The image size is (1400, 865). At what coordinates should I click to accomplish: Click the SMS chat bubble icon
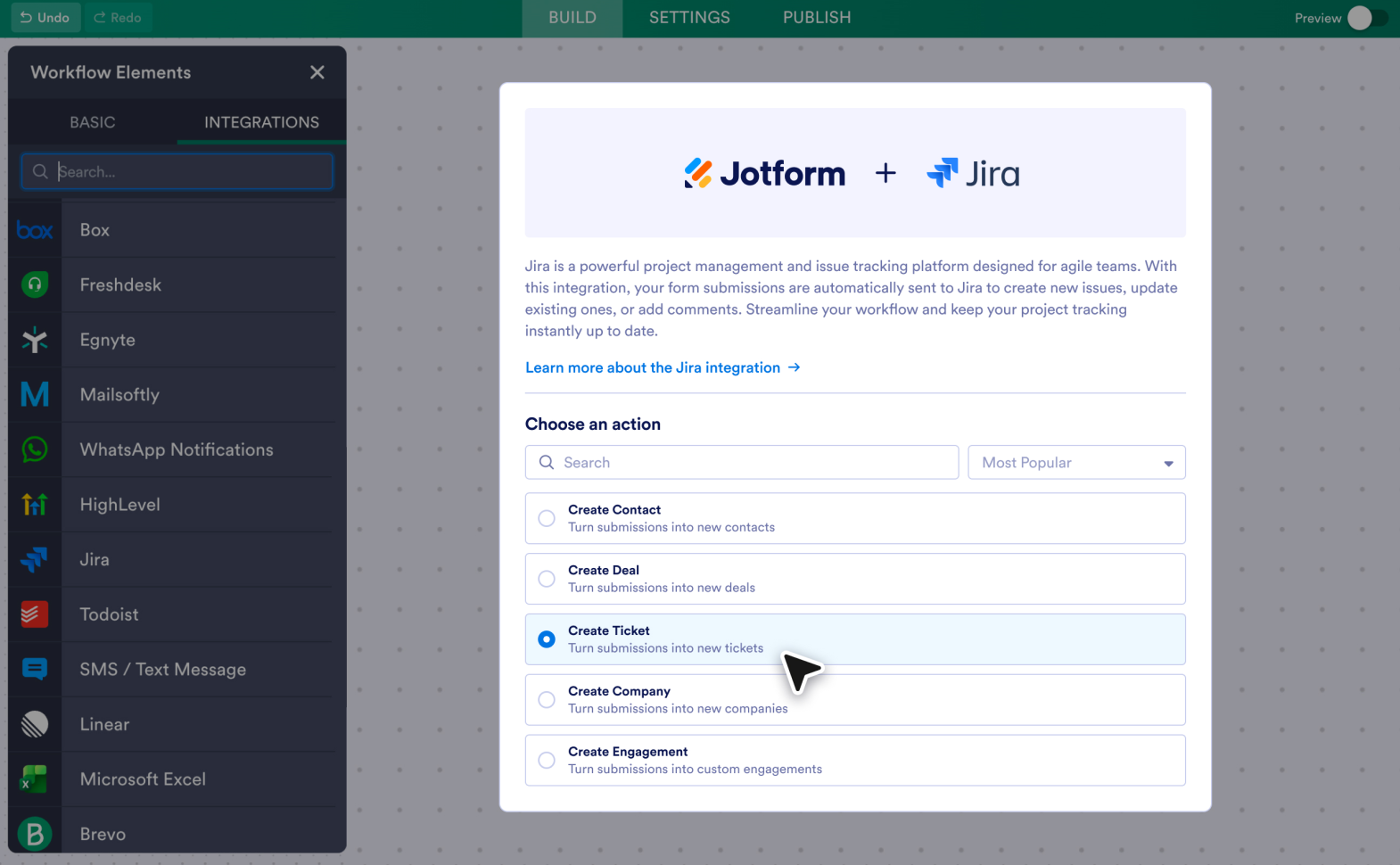[x=35, y=669]
